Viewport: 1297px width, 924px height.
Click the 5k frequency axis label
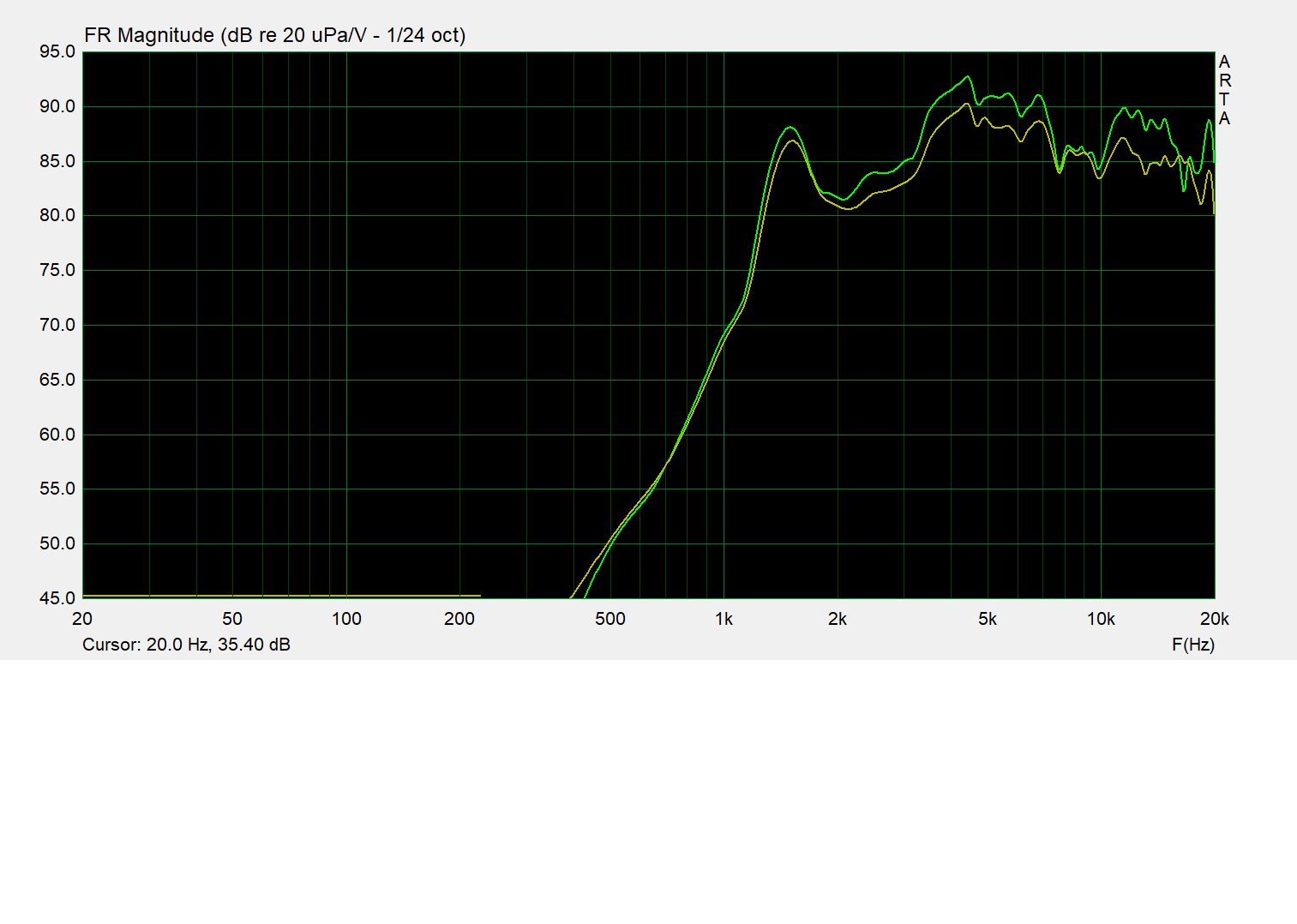(x=988, y=619)
